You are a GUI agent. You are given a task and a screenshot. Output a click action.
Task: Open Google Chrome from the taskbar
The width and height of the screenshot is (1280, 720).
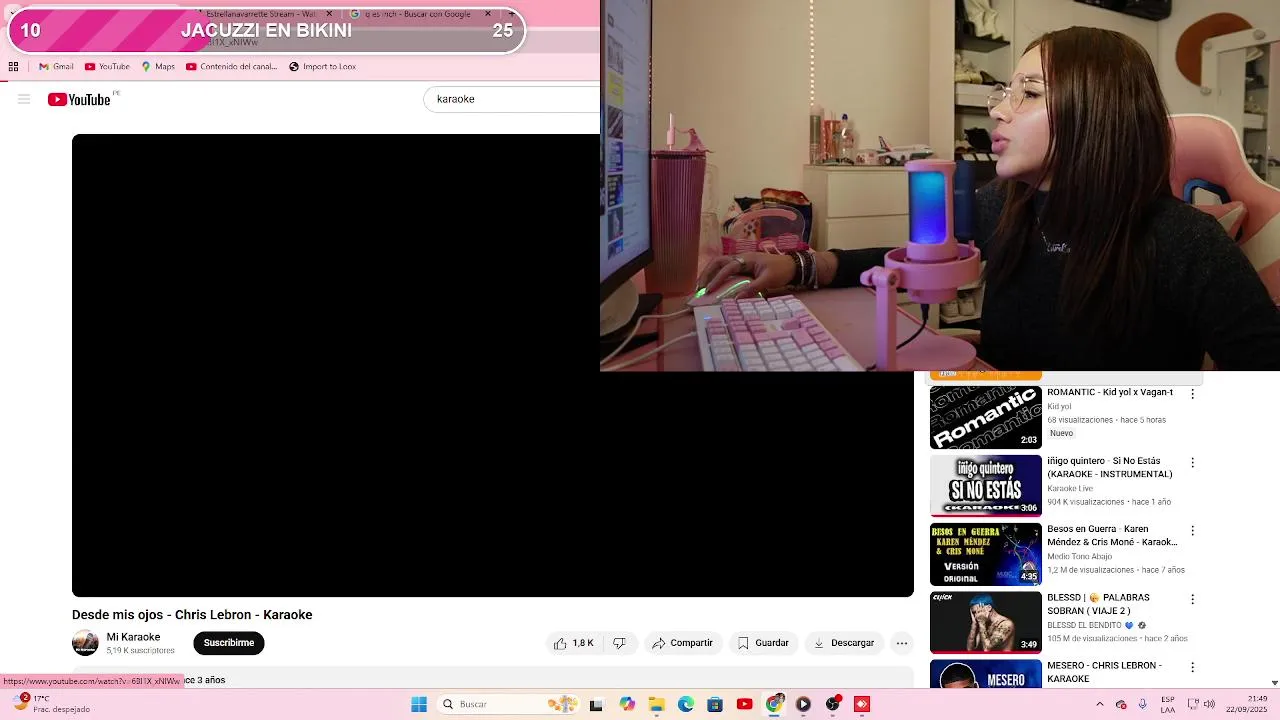click(774, 704)
